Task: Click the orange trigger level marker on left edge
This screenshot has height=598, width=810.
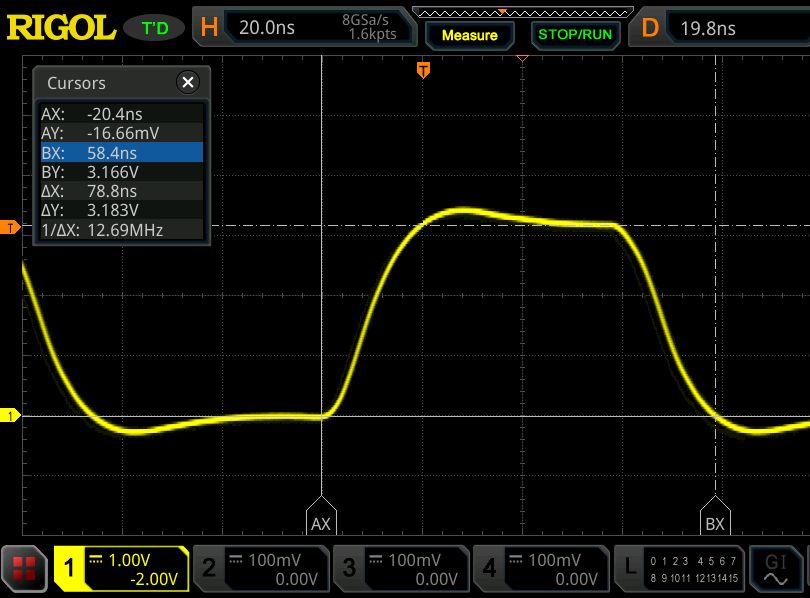Action: tap(10, 227)
